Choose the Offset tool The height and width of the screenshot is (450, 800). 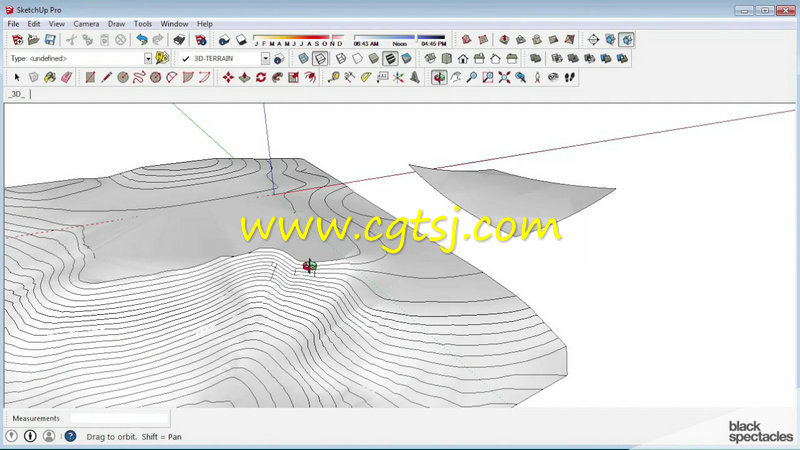click(310, 77)
